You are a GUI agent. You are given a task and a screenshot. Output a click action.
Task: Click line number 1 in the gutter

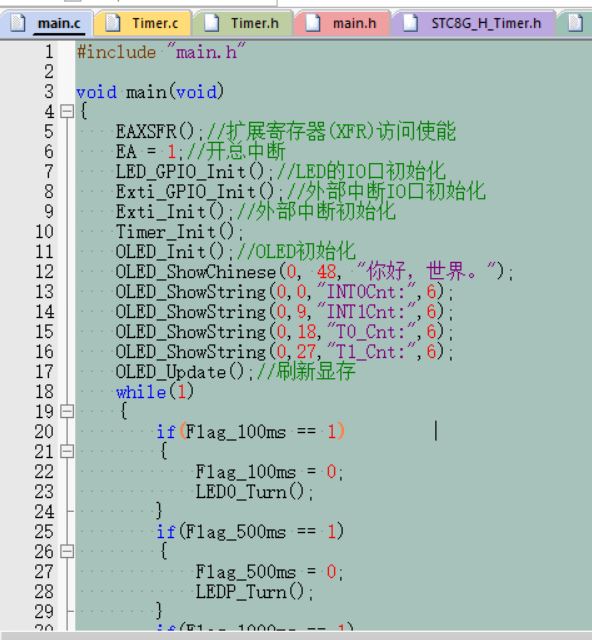(x=49, y=52)
